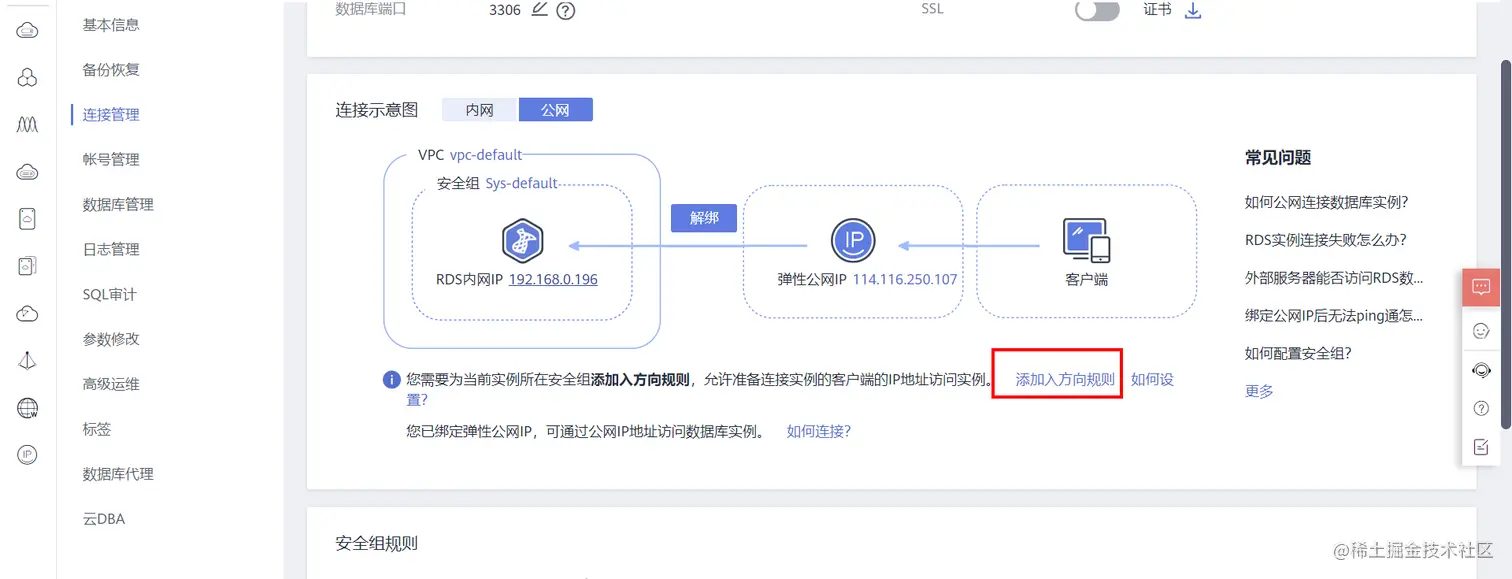Screen dimensions: 1512x579
Task: Open 数据库管理 in the side menu
Action: pos(118,204)
